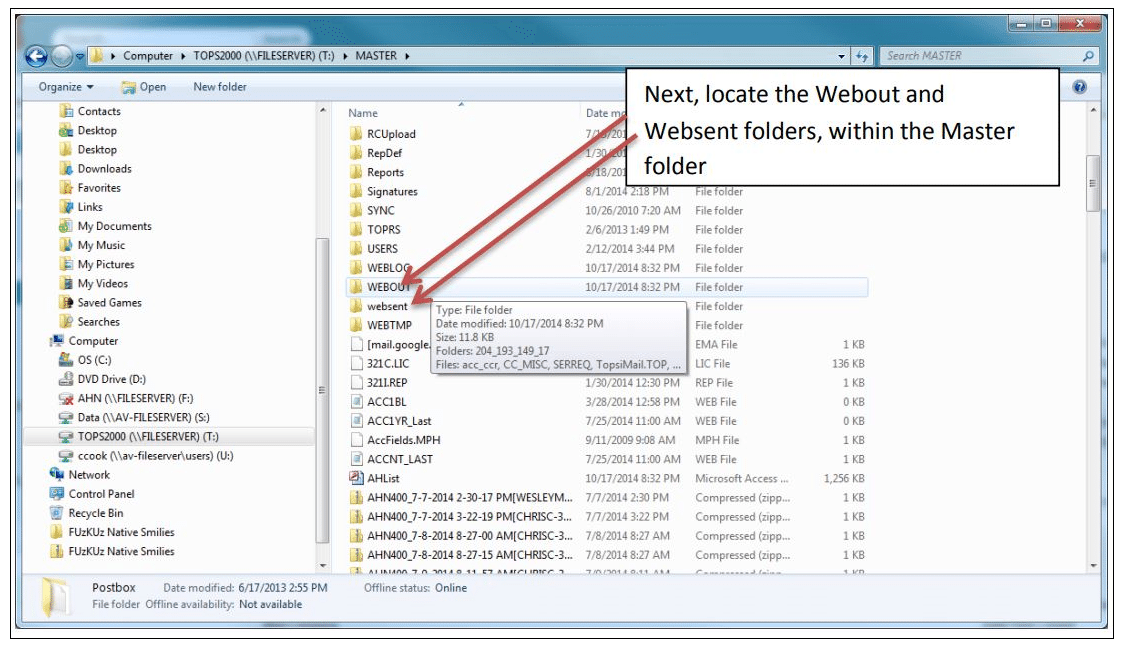Expand the breadcrumb arrow after Computer

coord(183,56)
